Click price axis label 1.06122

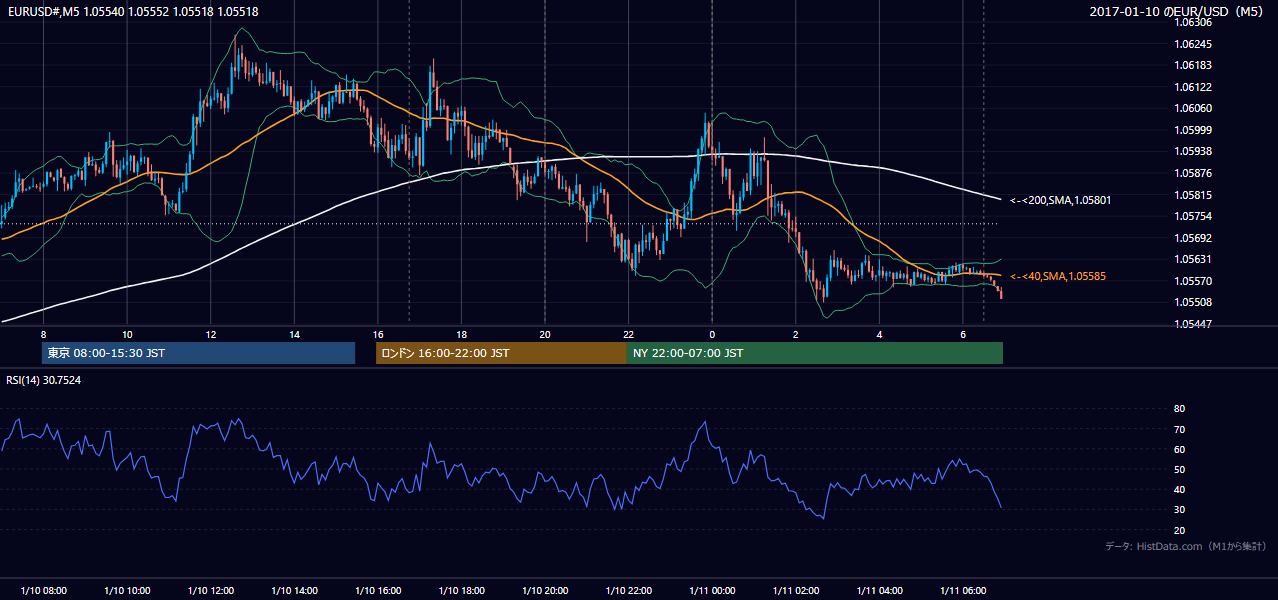(1193, 87)
